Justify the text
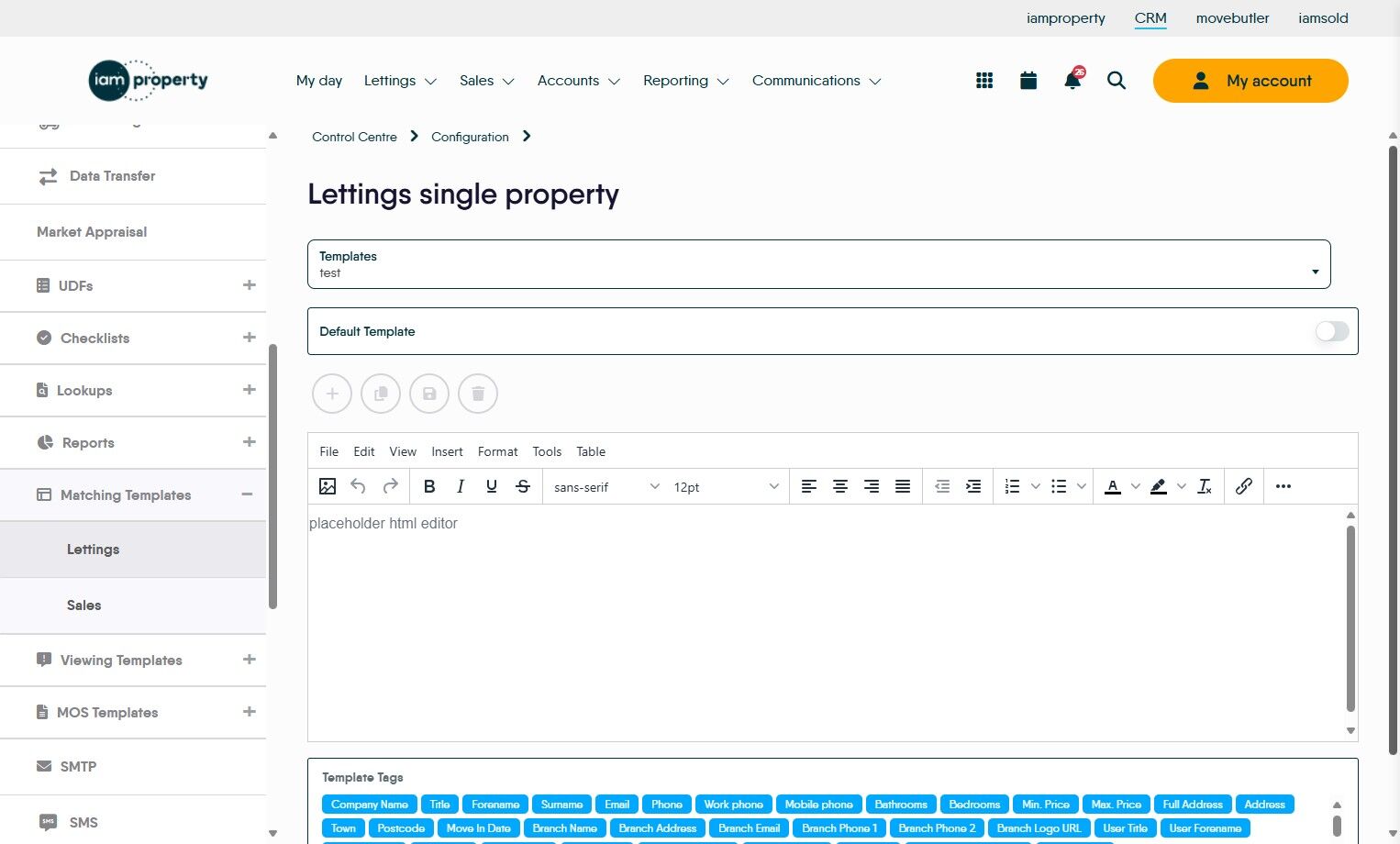This screenshot has width=1400, height=844. pos(903,486)
